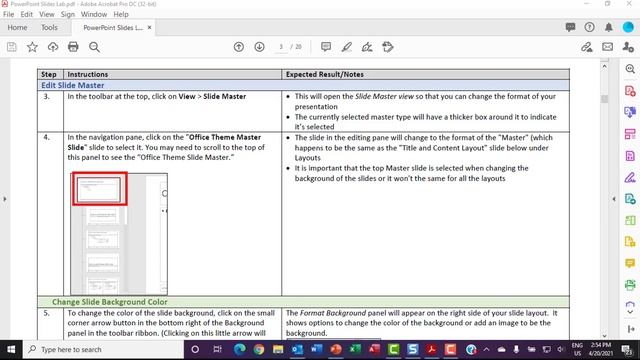Open the File menu

tap(8, 14)
